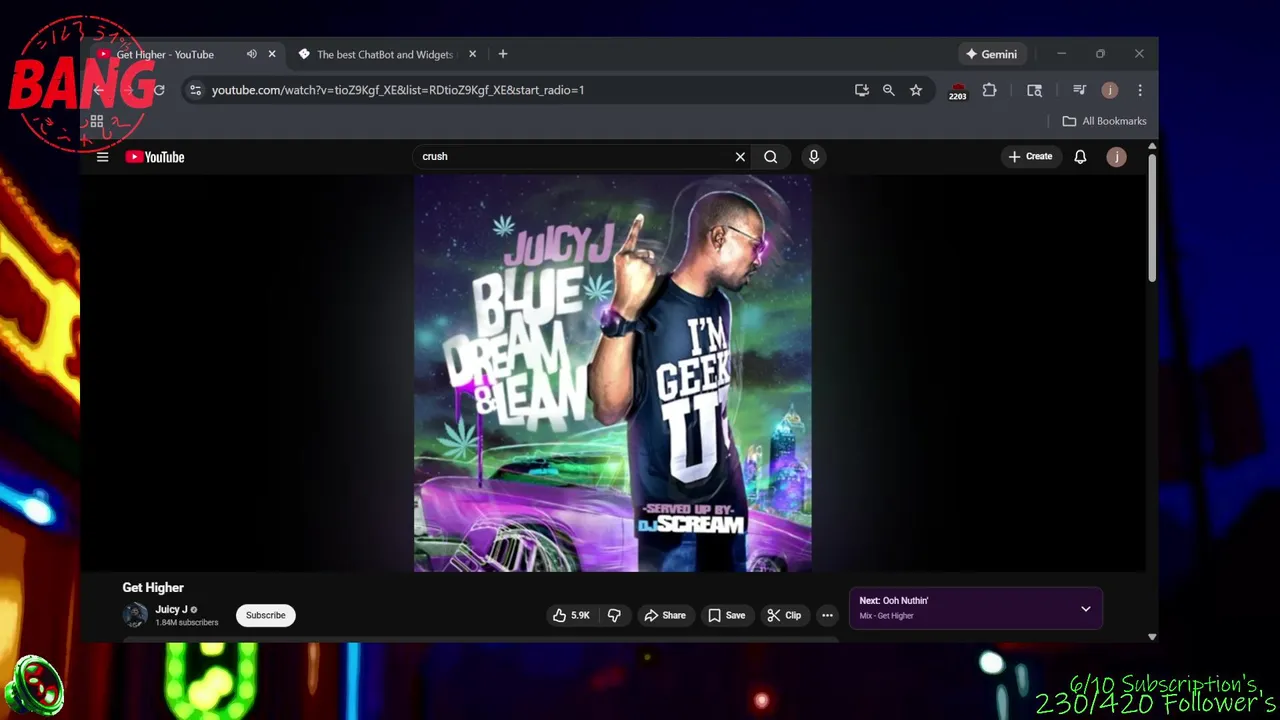Clear the crush search text
The image size is (1280, 720).
[740, 157]
